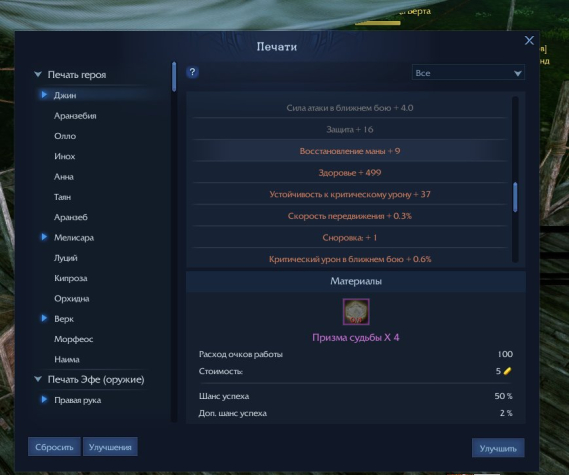Expand the Верк arrow icon
Image resolution: width=569 pixels, height=475 pixels.
44,318
